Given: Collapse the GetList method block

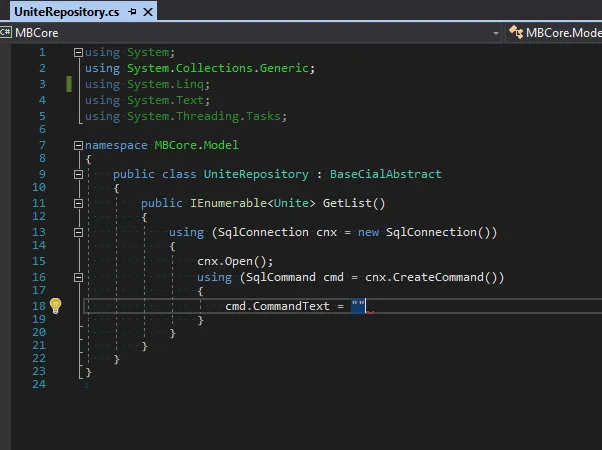Looking at the screenshot, I should (x=78, y=203).
